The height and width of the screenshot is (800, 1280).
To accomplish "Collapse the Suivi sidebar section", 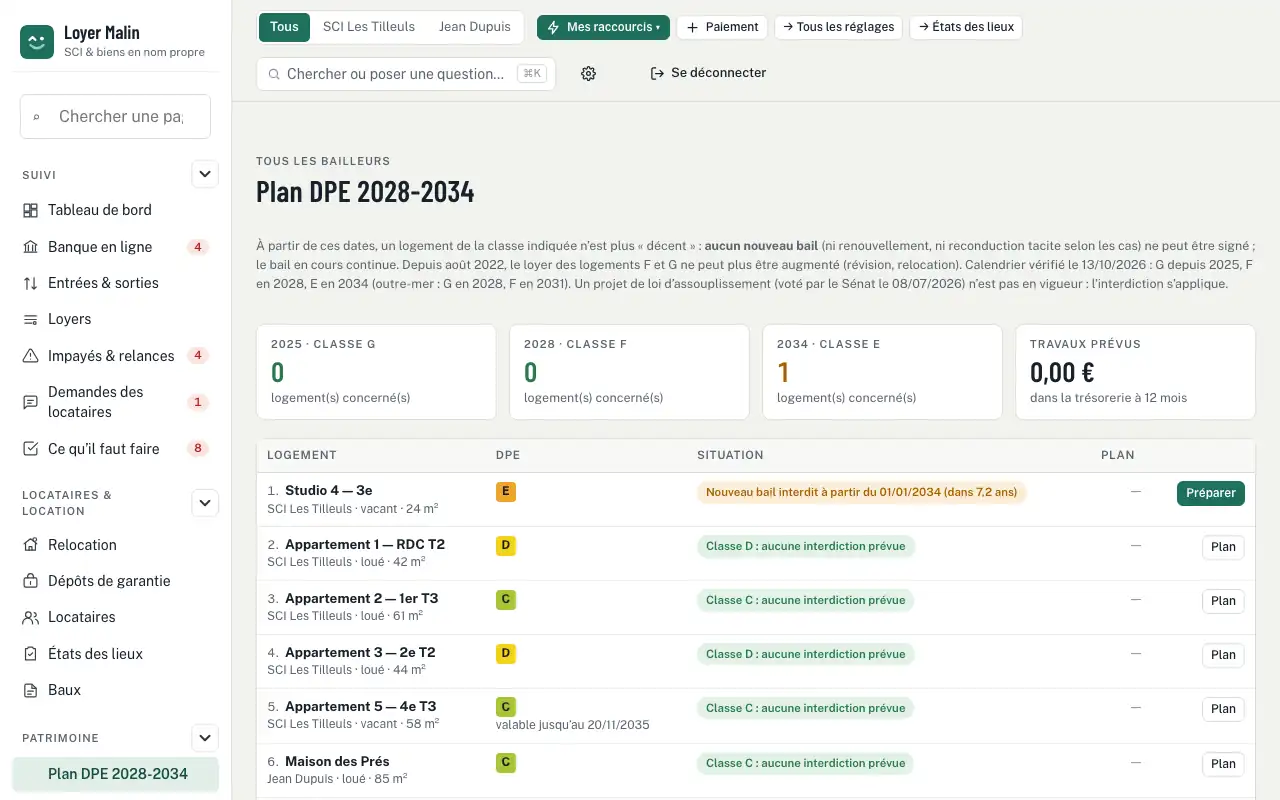I will [x=205, y=174].
